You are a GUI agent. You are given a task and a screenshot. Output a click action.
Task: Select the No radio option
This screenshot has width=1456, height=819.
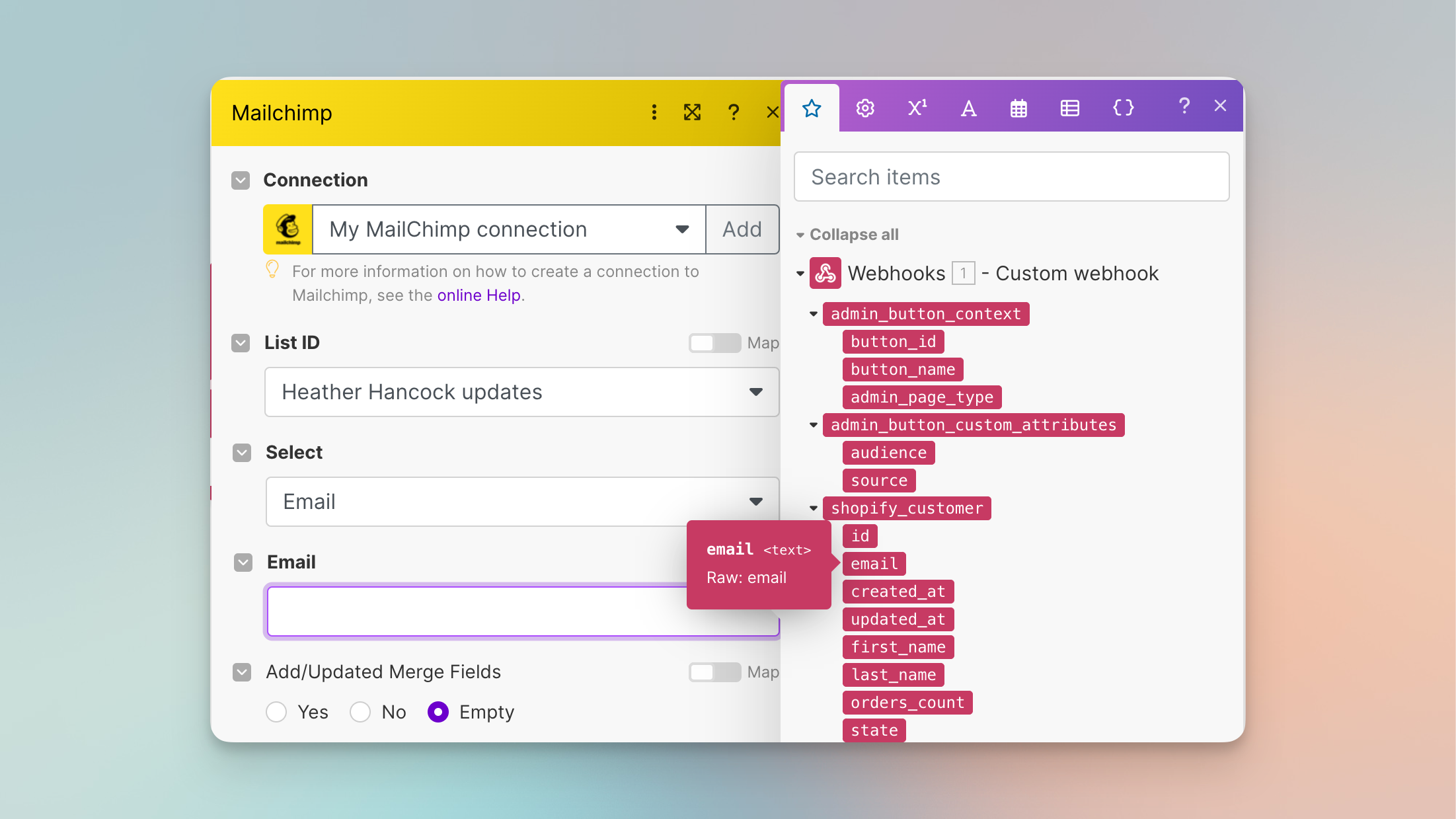pyautogui.click(x=360, y=712)
